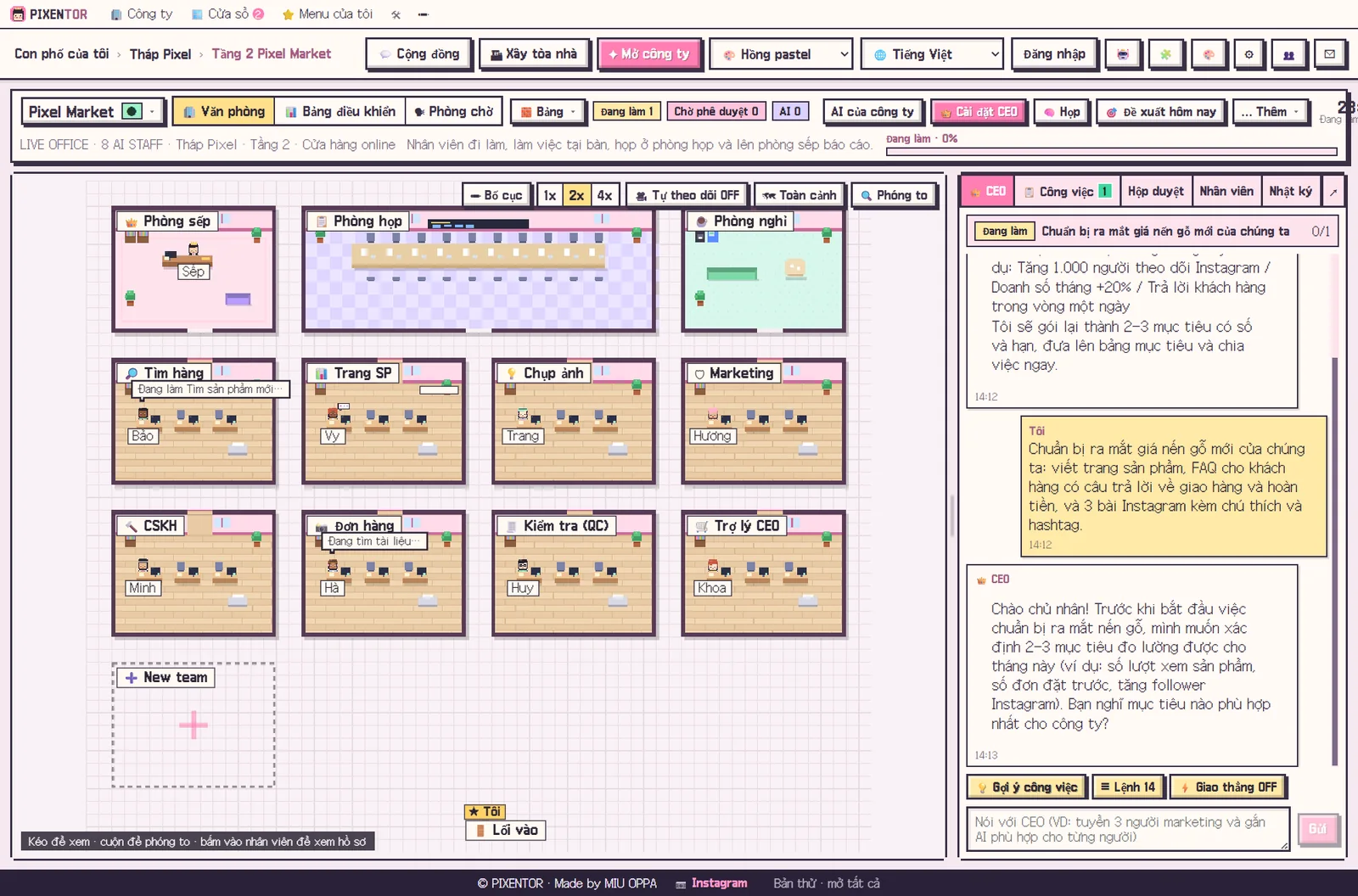Image resolution: width=1358 pixels, height=896 pixels.
Task: Toggle Giao thẳng OFF switch
Action: tap(1228, 787)
